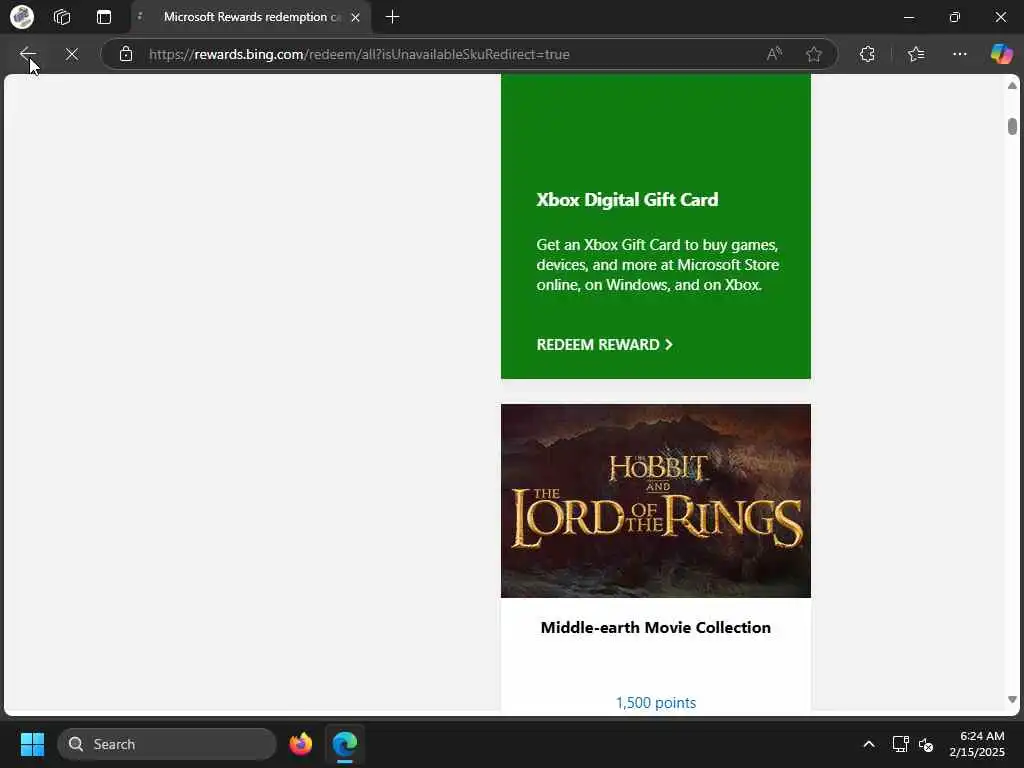
Task: Open the Windows Start menu
Action: [32, 744]
